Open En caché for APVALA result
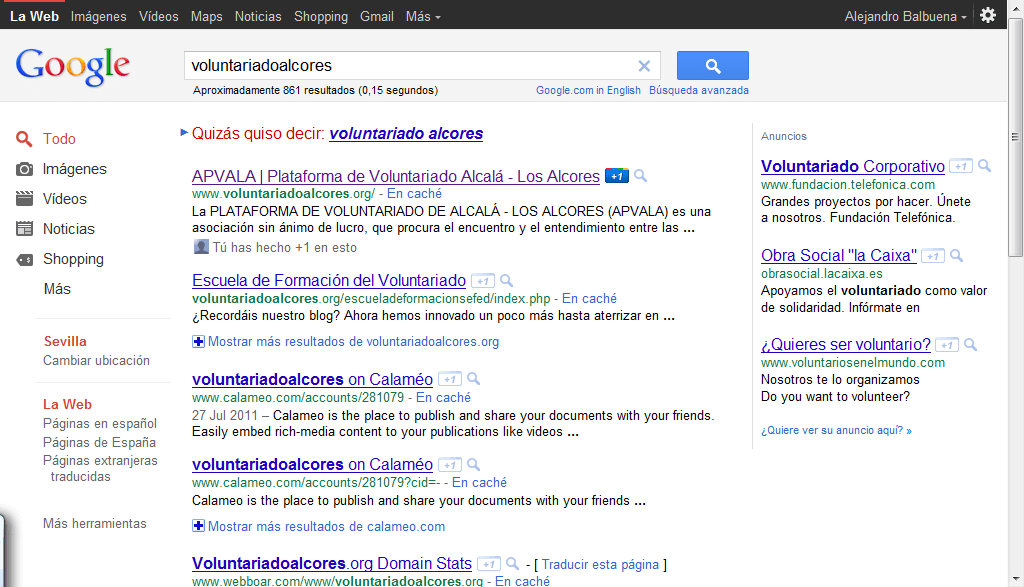Screen dimensions: 1024x587 [x=414, y=193]
